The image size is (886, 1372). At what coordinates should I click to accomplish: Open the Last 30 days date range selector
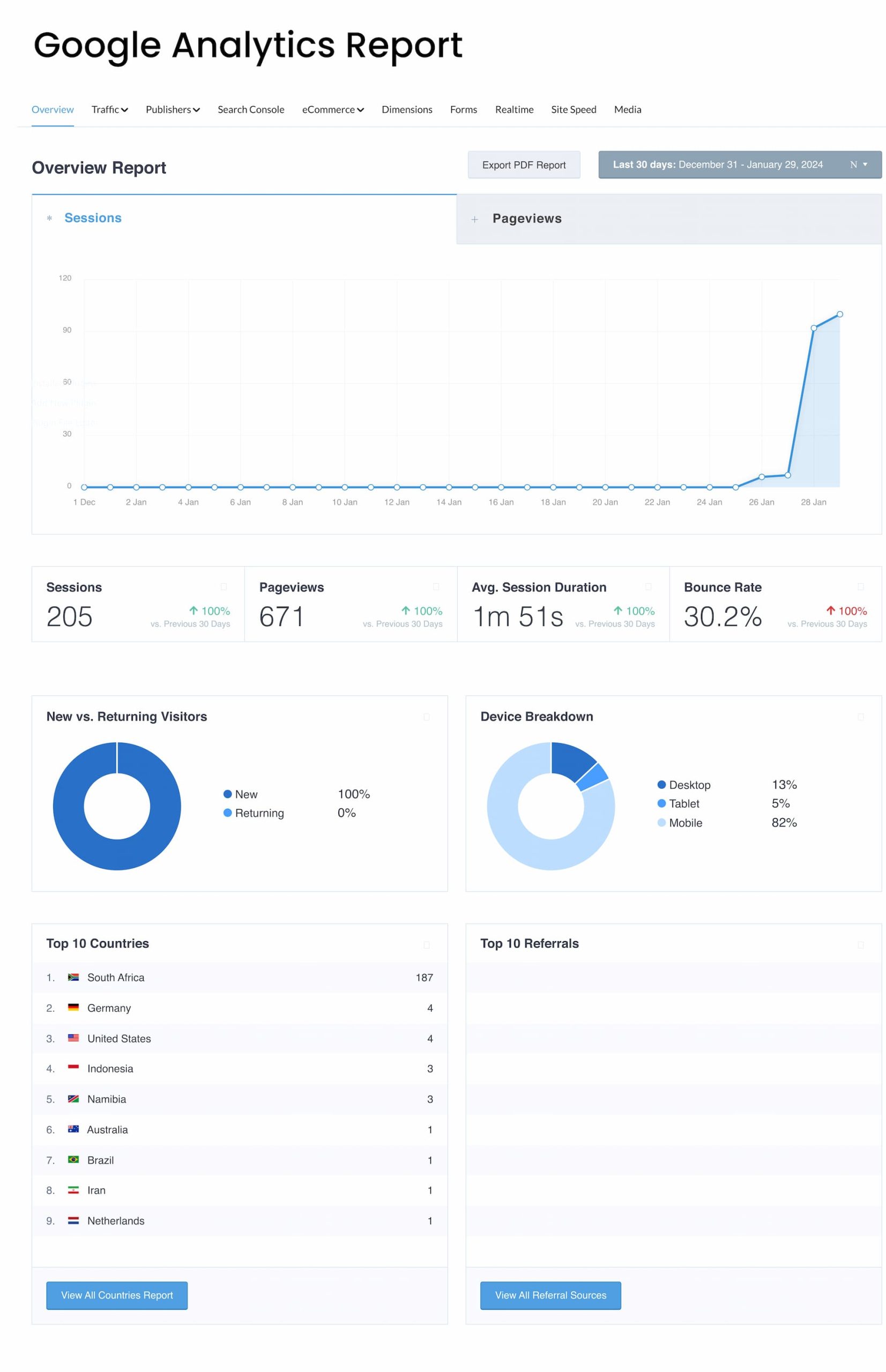pos(739,165)
